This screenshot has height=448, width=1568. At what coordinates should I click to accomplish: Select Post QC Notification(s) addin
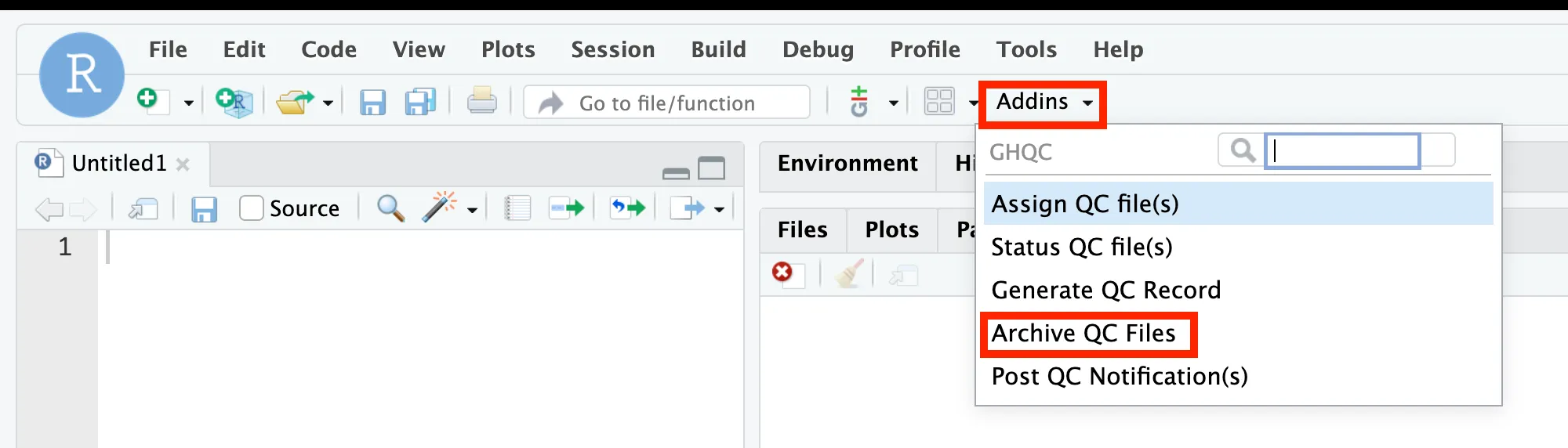tap(1119, 377)
